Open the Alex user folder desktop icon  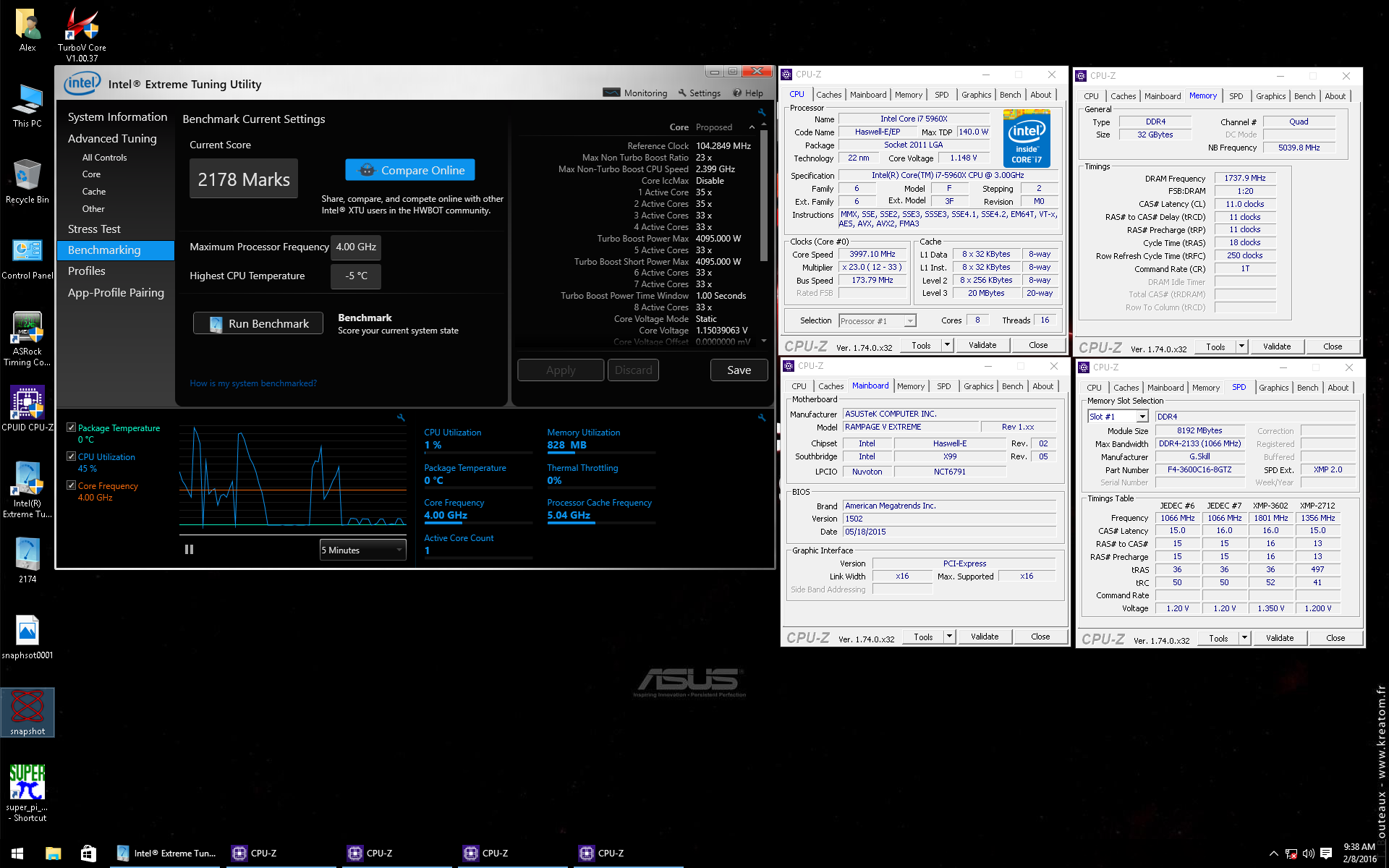(27, 30)
